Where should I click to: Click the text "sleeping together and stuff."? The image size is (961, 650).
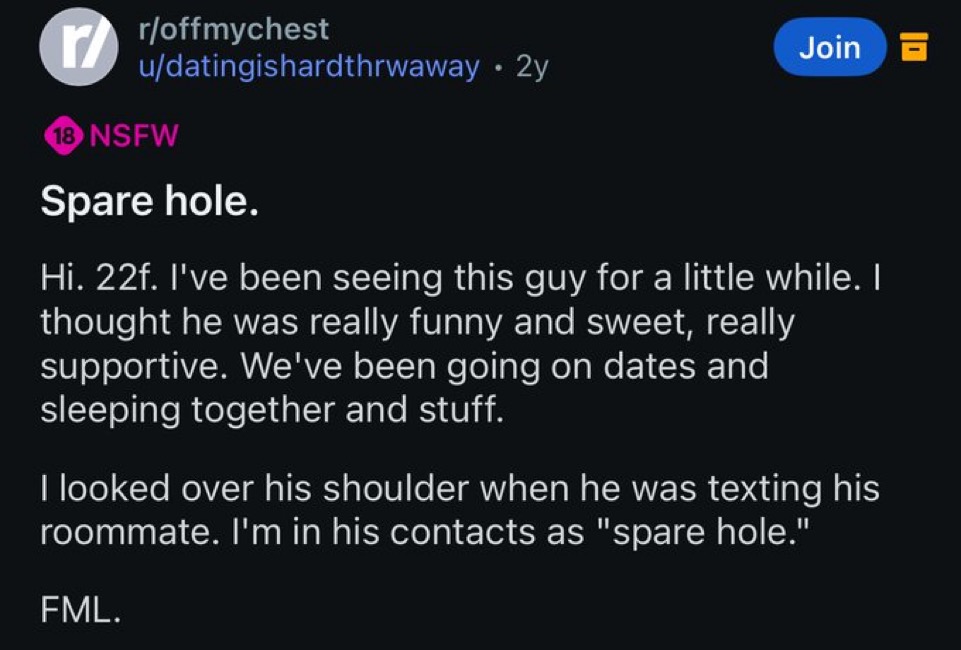tap(268, 408)
